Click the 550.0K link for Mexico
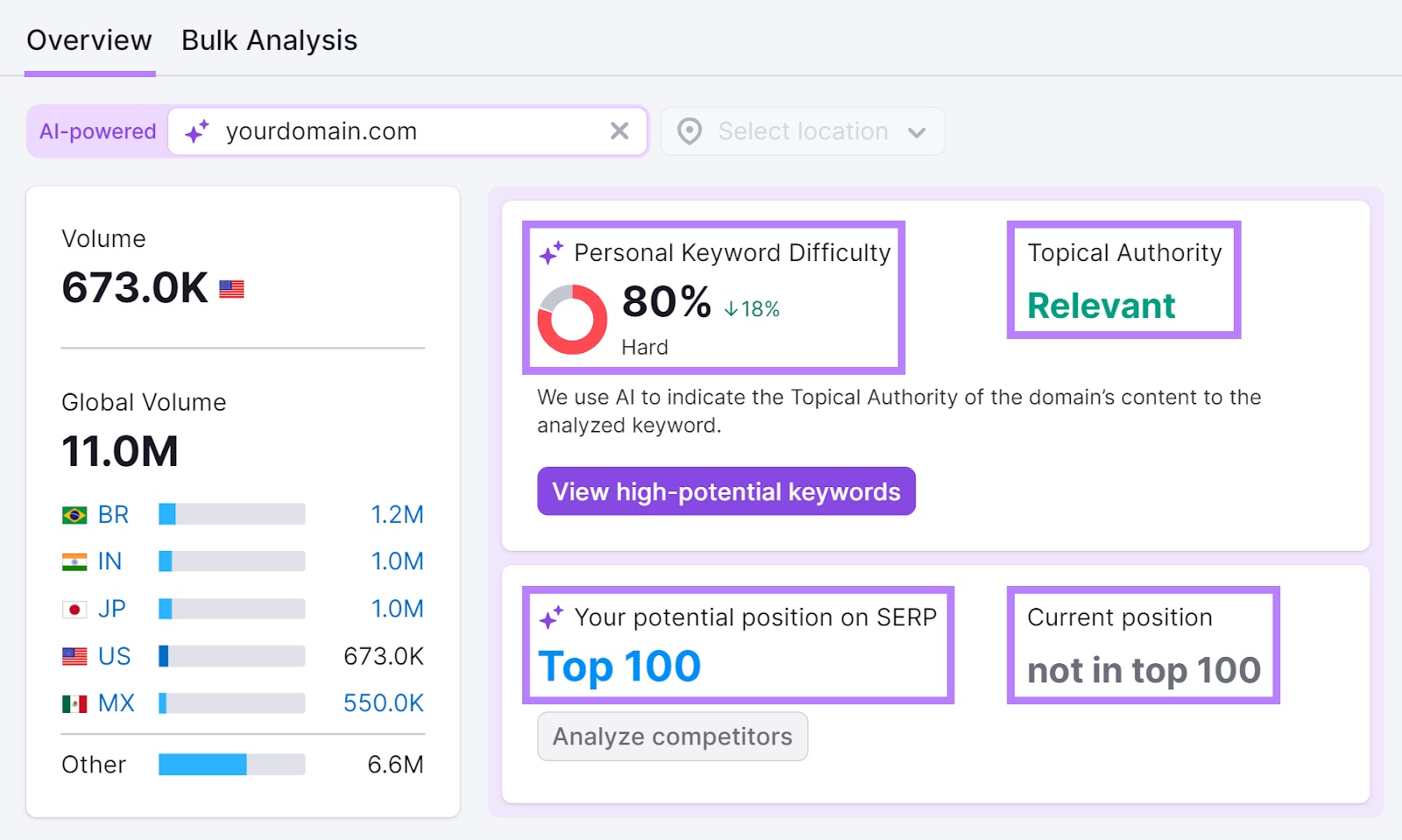 pos(383,702)
